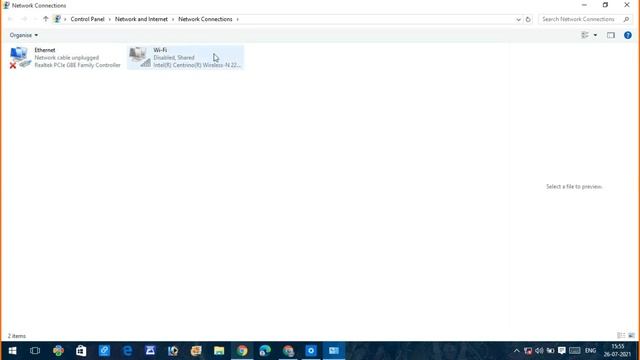Click the ENG language indicator
640x360 pixels.
590,351
